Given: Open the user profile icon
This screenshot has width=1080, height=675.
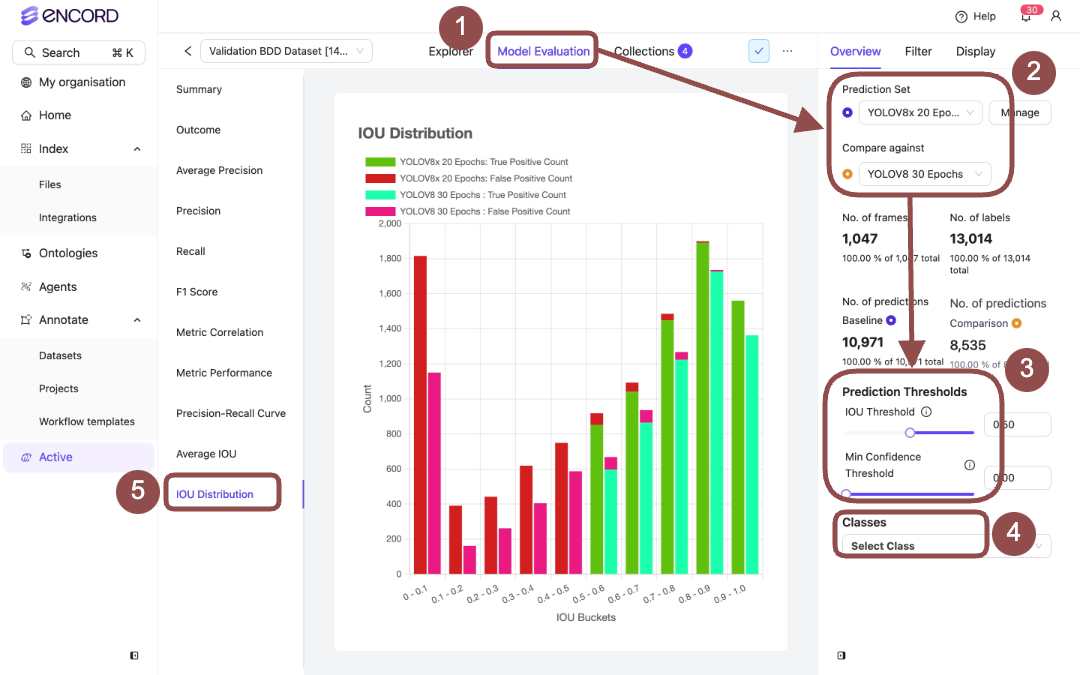Looking at the screenshot, I should point(1056,16).
